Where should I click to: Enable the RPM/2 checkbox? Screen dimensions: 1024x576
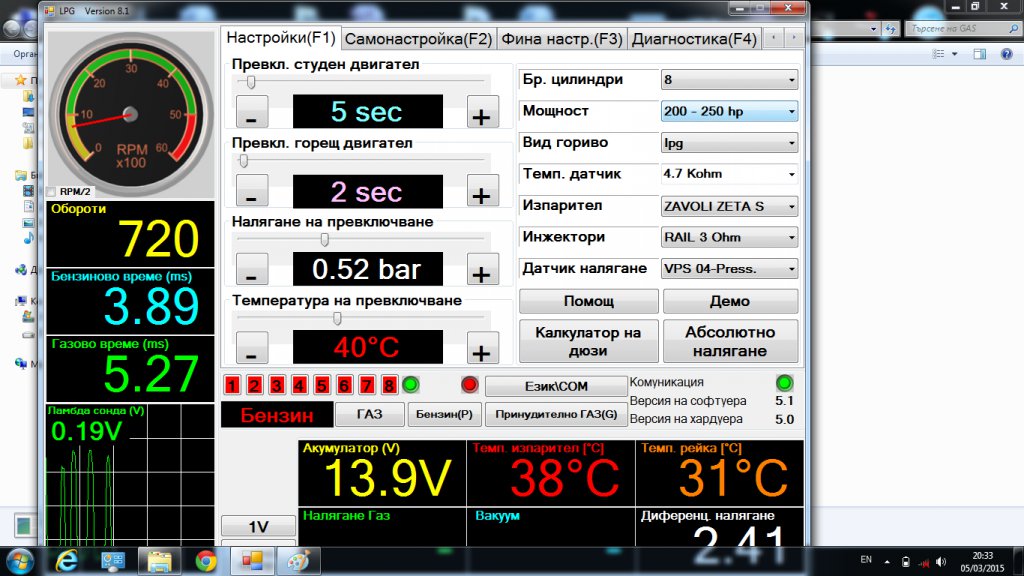53,191
